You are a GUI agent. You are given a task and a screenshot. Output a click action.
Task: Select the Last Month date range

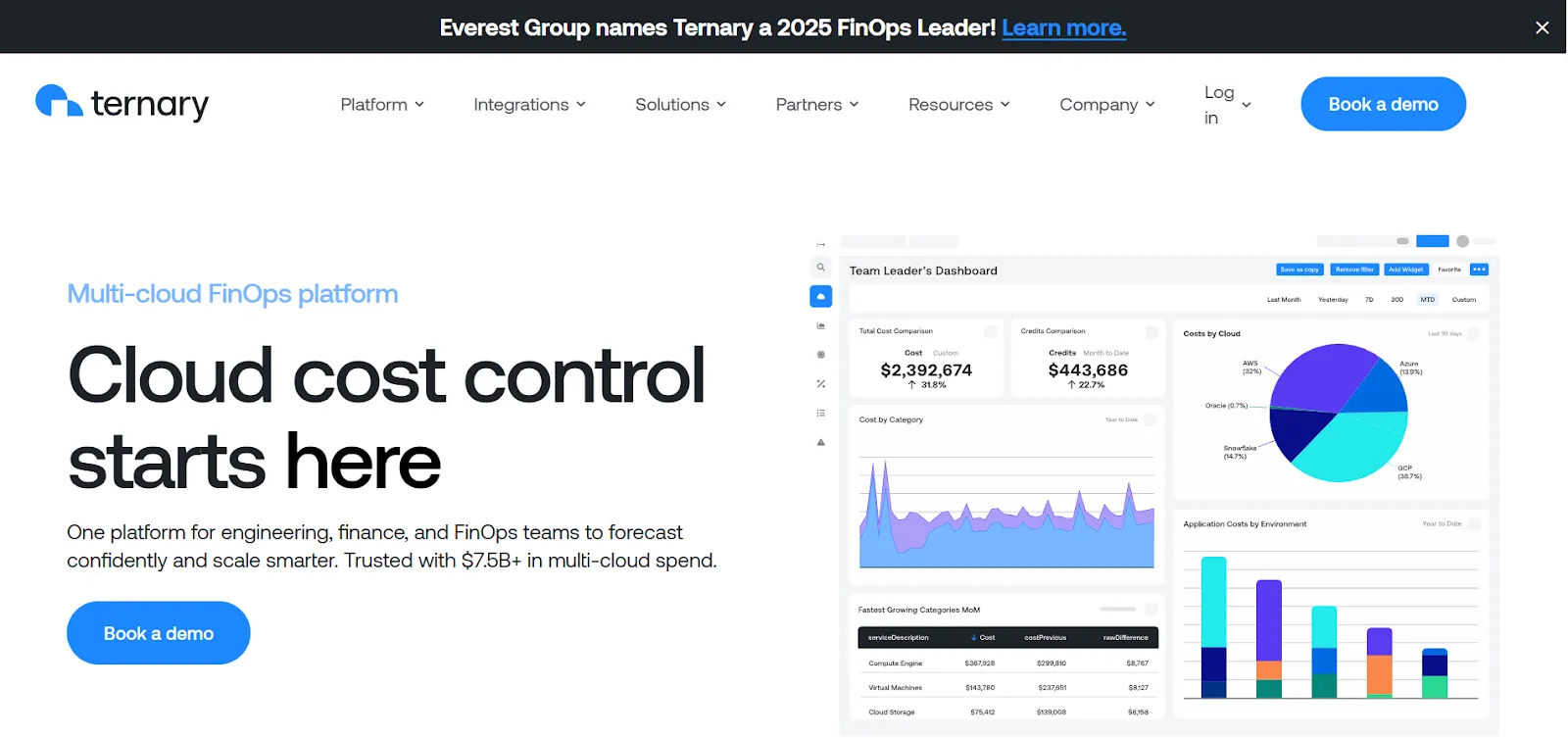pos(1284,300)
